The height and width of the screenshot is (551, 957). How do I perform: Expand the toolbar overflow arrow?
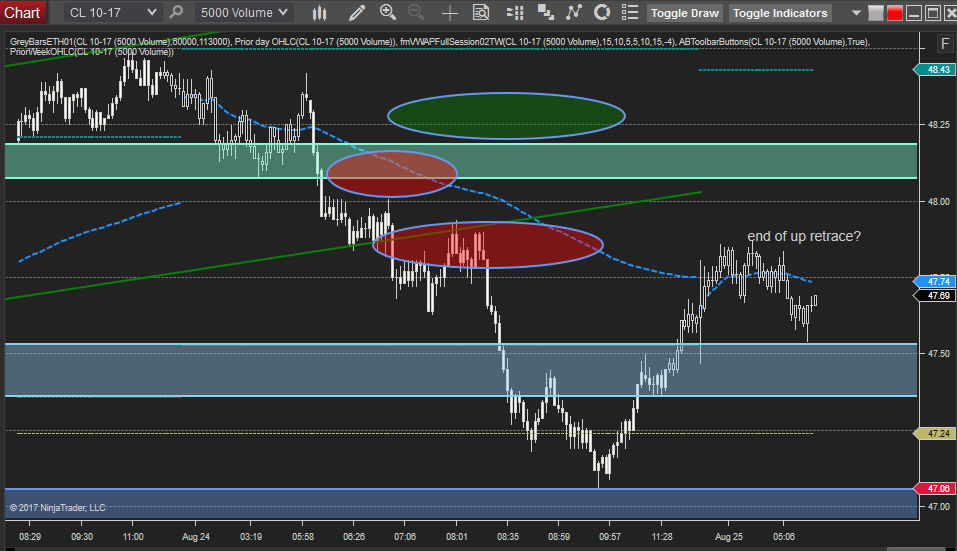tap(856, 13)
